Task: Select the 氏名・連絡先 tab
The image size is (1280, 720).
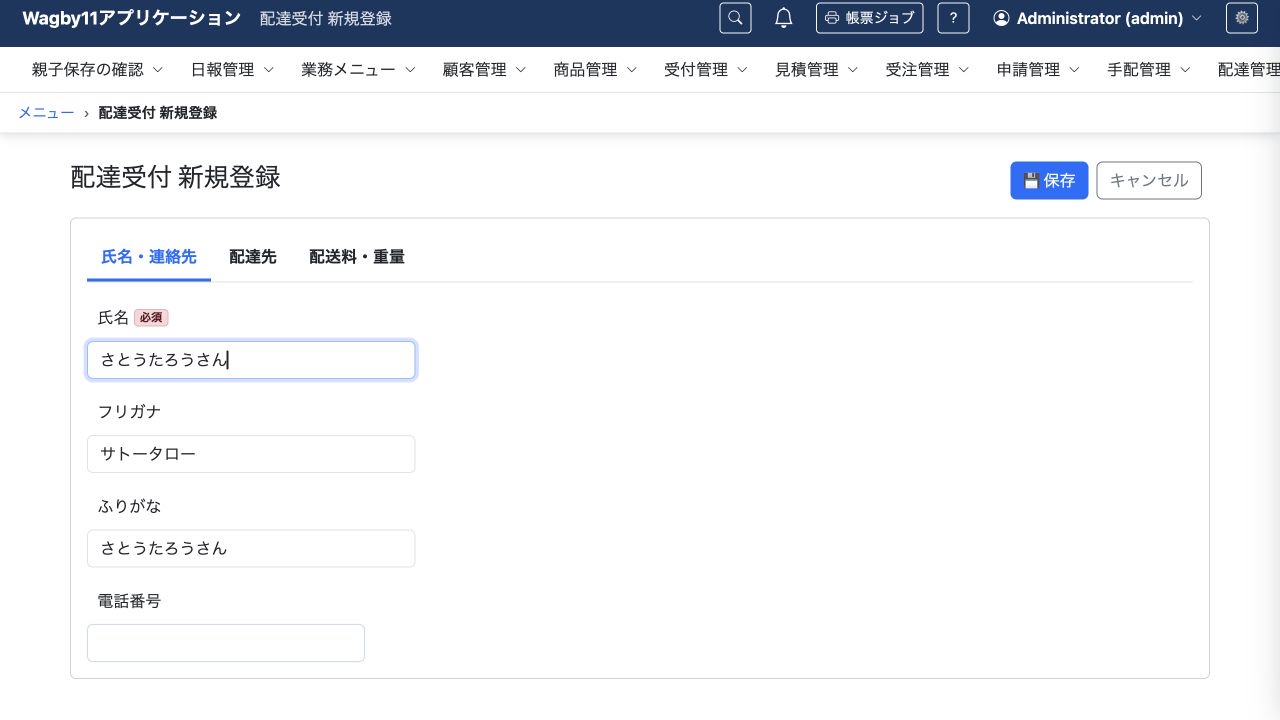Action: (x=149, y=257)
